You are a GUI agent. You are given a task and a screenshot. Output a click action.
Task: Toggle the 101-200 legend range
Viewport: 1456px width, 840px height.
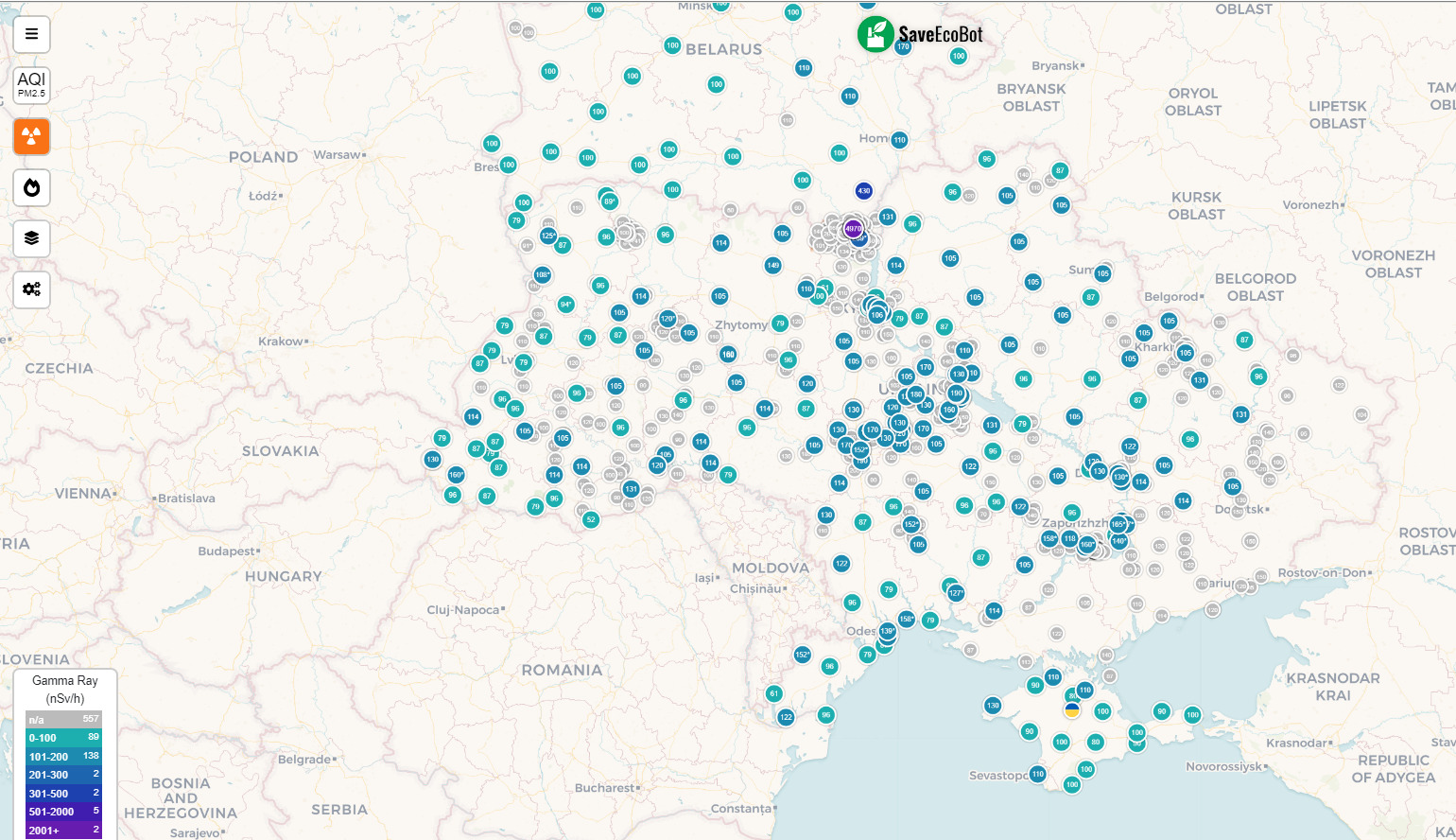tap(63, 757)
